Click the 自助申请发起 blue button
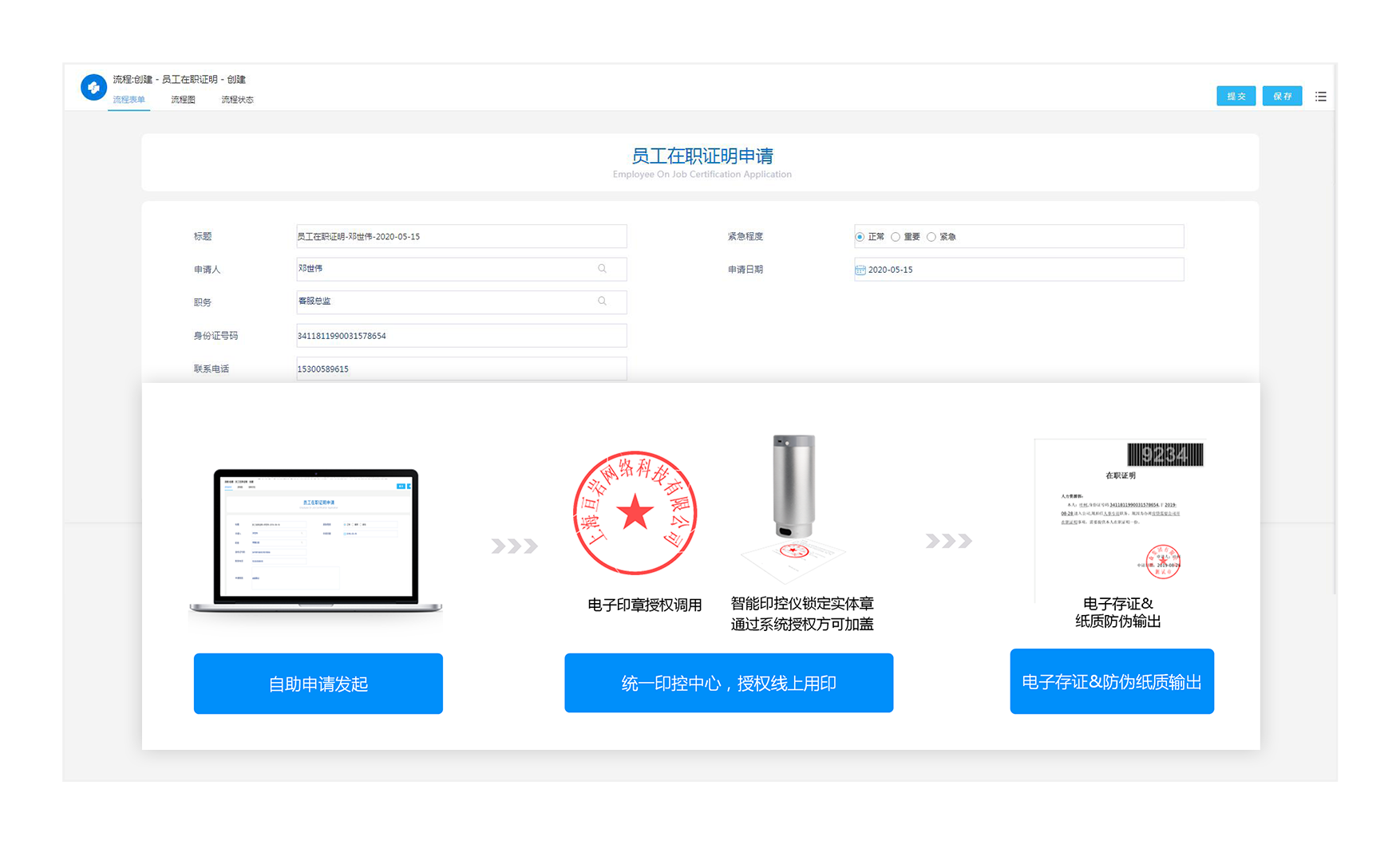Screen dimensions: 1400x844 [x=318, y=684]
